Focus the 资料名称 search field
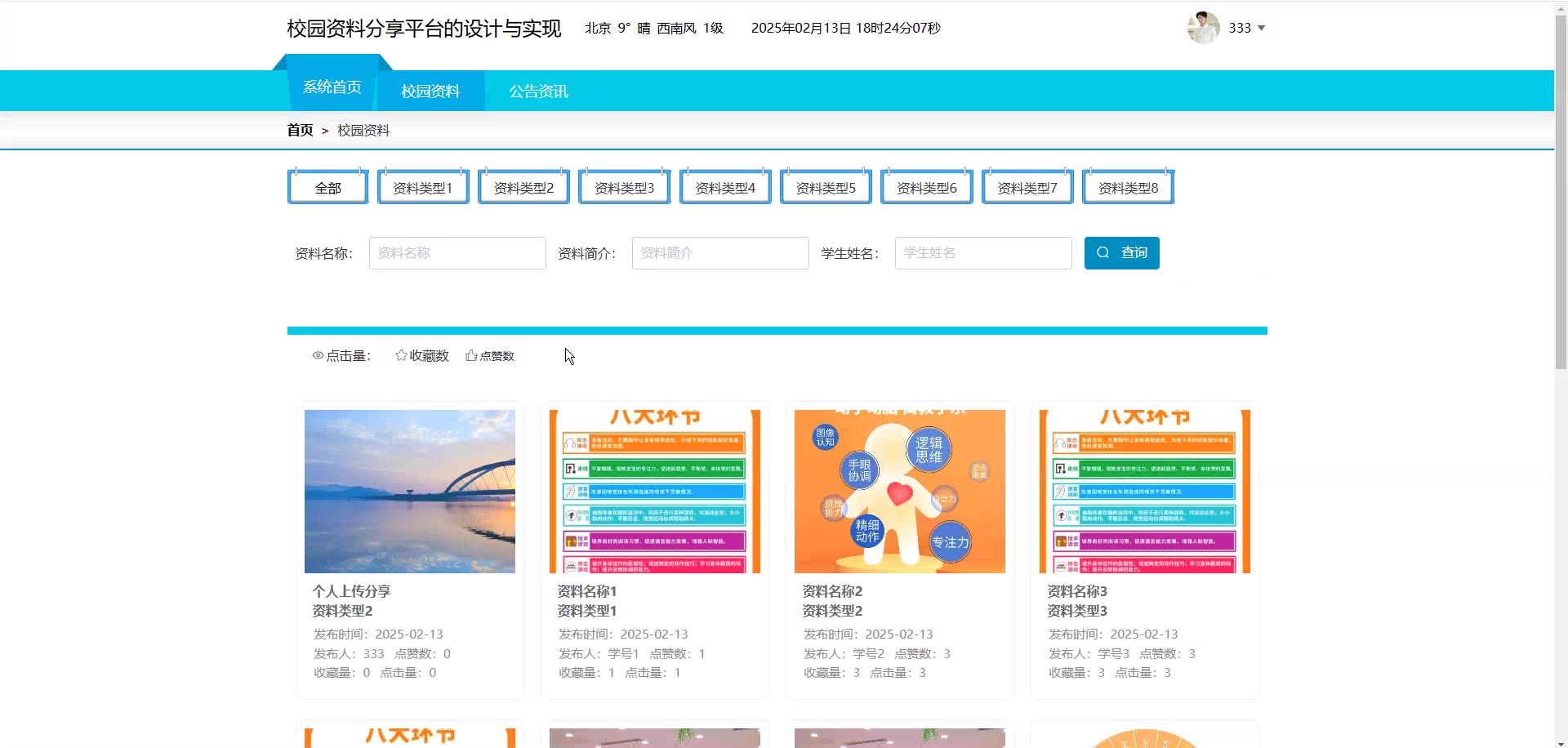This screenshot has height=748, width=1568. [x=457, y=253]
